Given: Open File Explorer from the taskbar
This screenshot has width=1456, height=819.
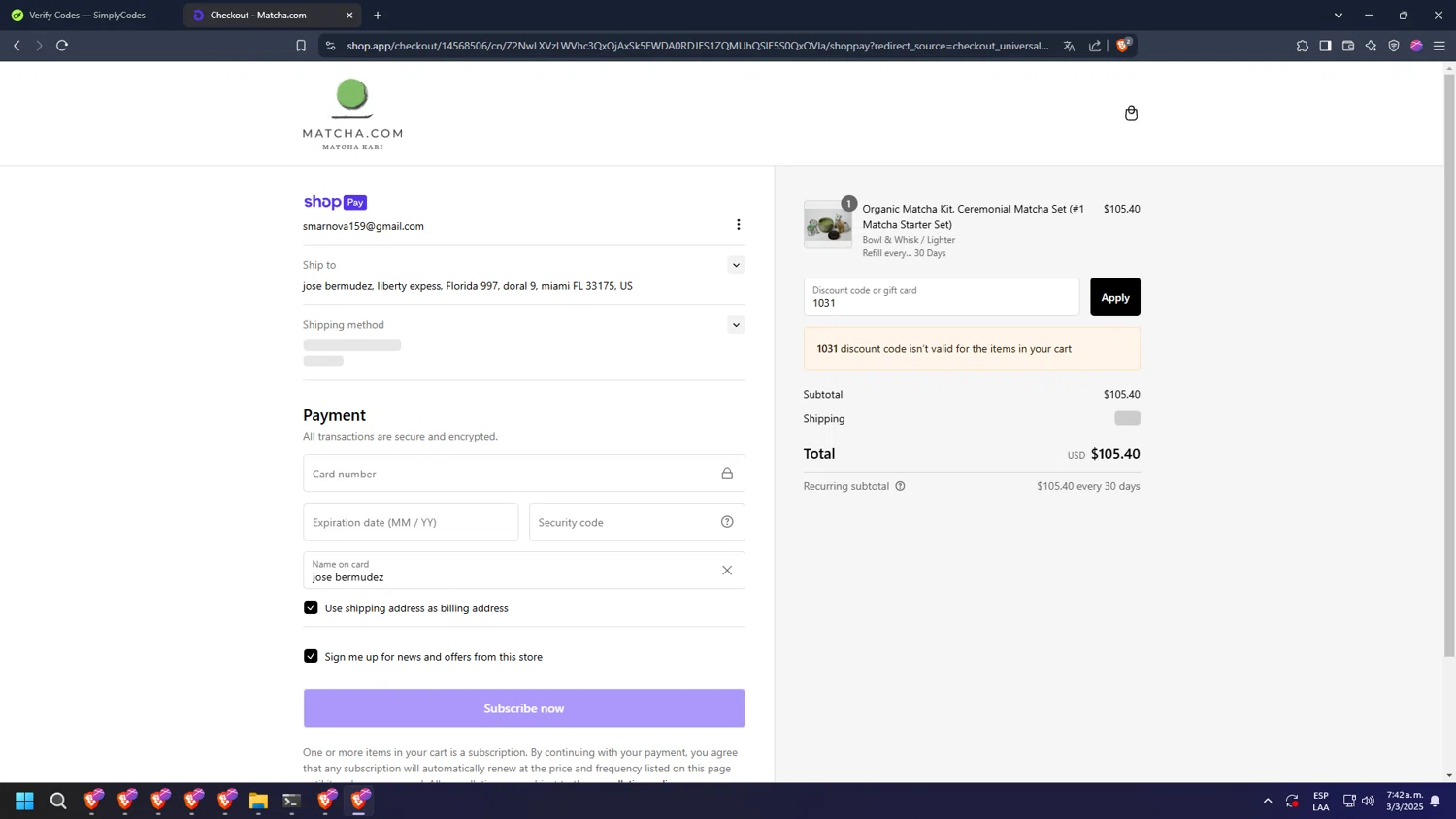Looking at the screenshot, I should point(258,801).
